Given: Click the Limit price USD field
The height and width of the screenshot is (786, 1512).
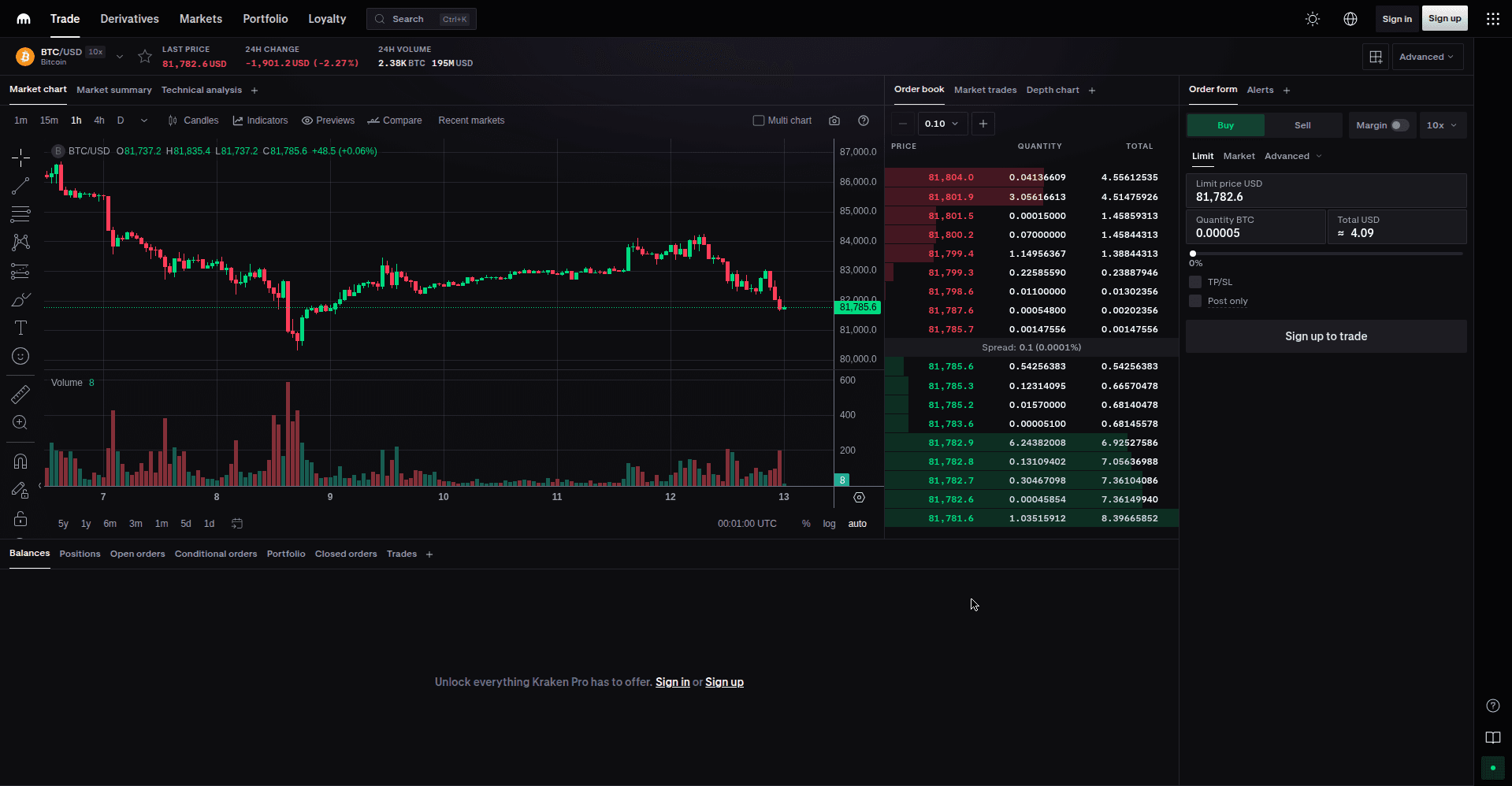Looking at the screenshot, I should point(1326,191).
